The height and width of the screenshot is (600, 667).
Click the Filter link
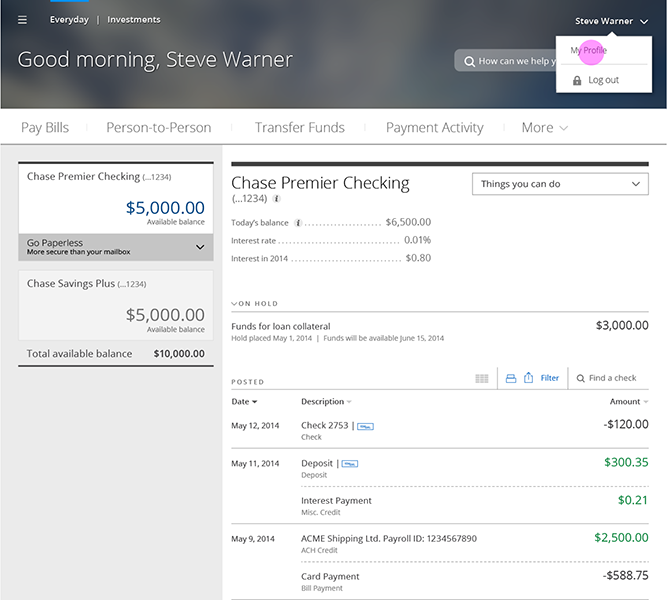[550, 378]
